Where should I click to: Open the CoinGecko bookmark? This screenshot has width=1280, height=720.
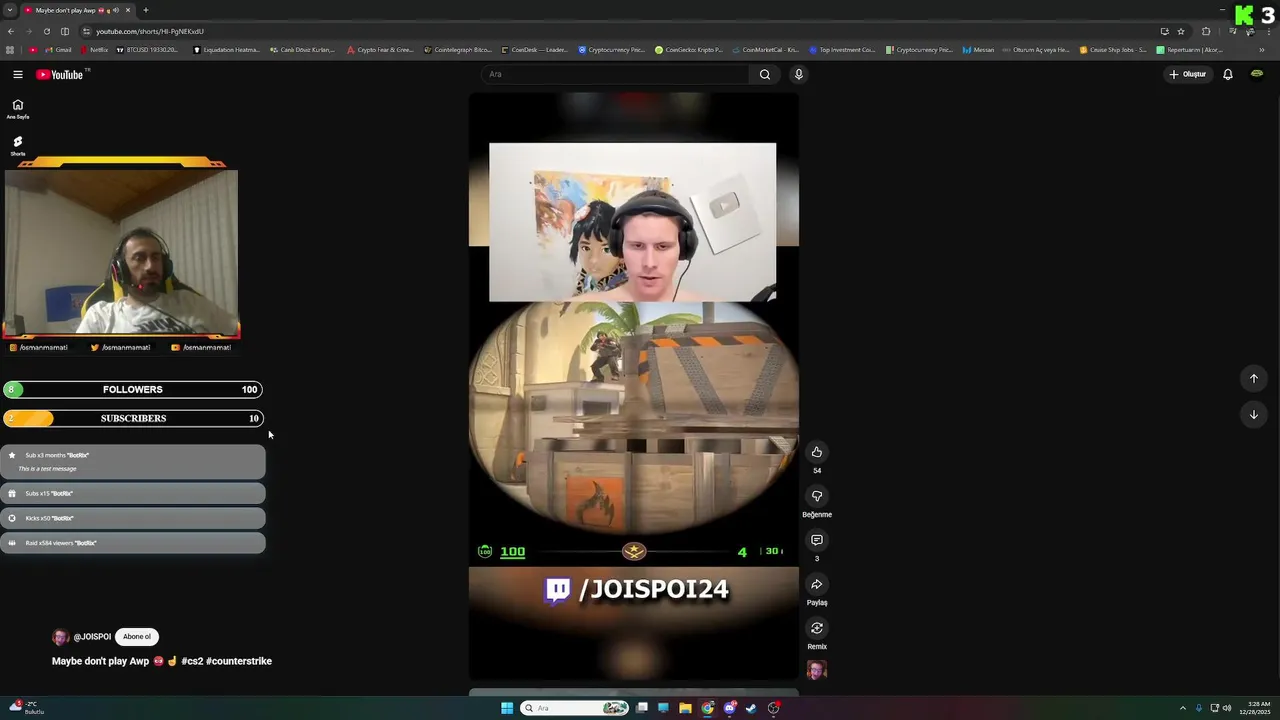tap(690, 49)
